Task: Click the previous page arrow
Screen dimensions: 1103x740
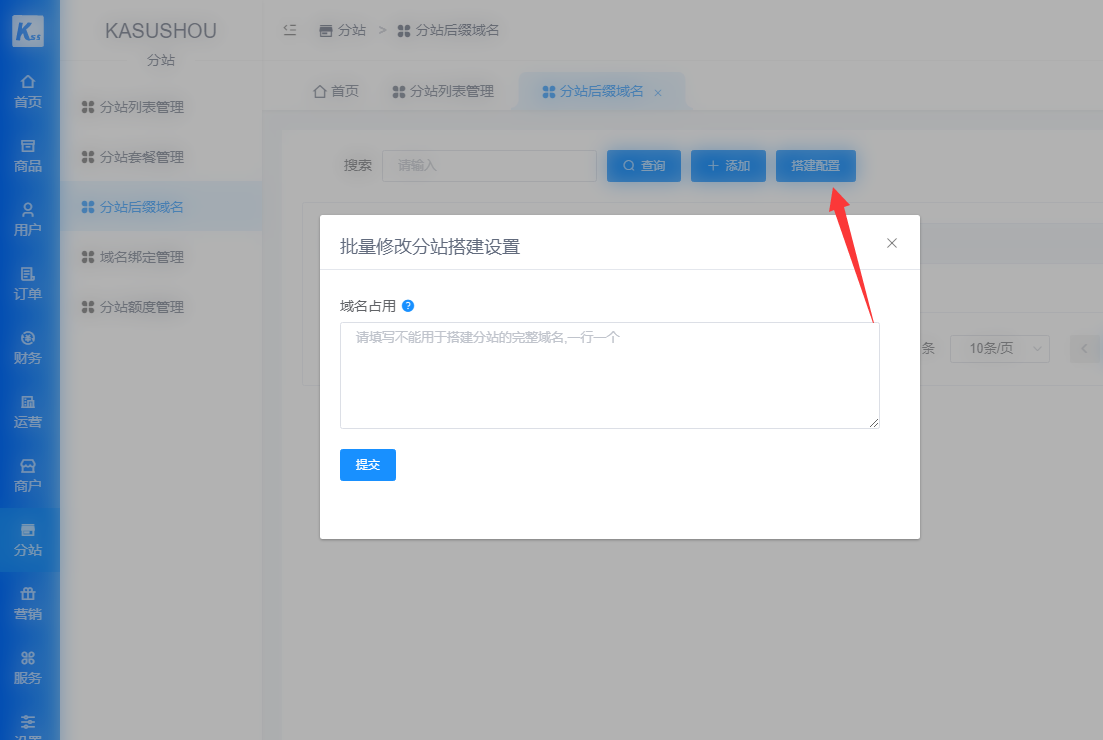Action: [x=1085, y=349]
